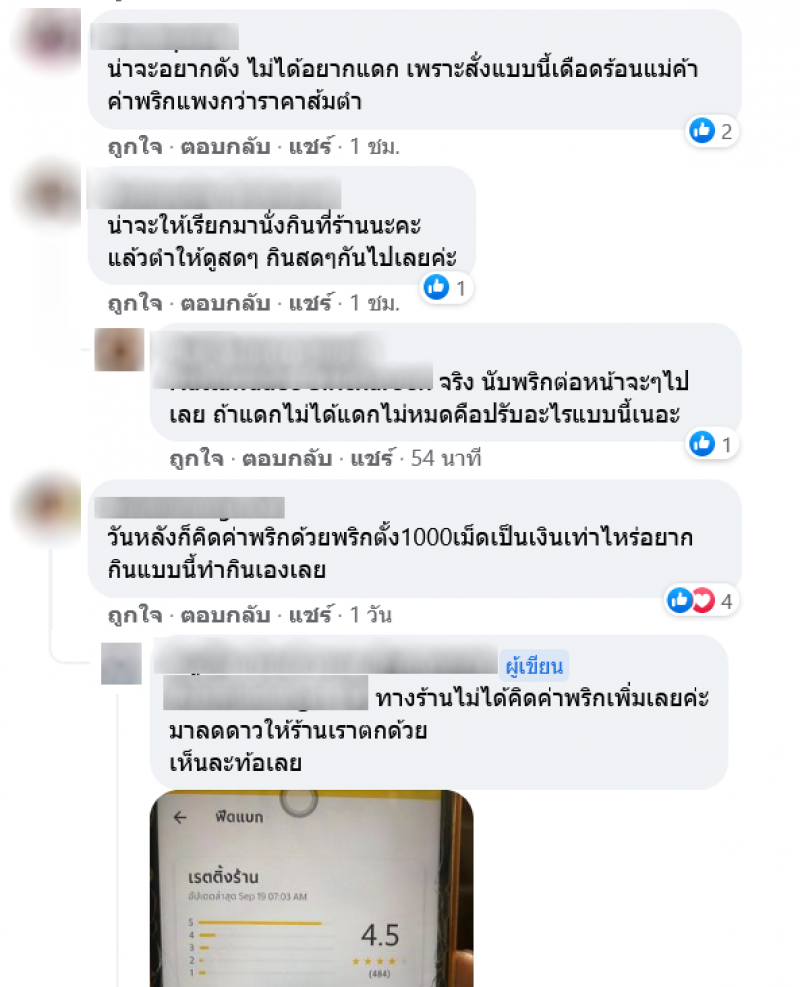Click แชร์ under the second comment

[310, 303]
